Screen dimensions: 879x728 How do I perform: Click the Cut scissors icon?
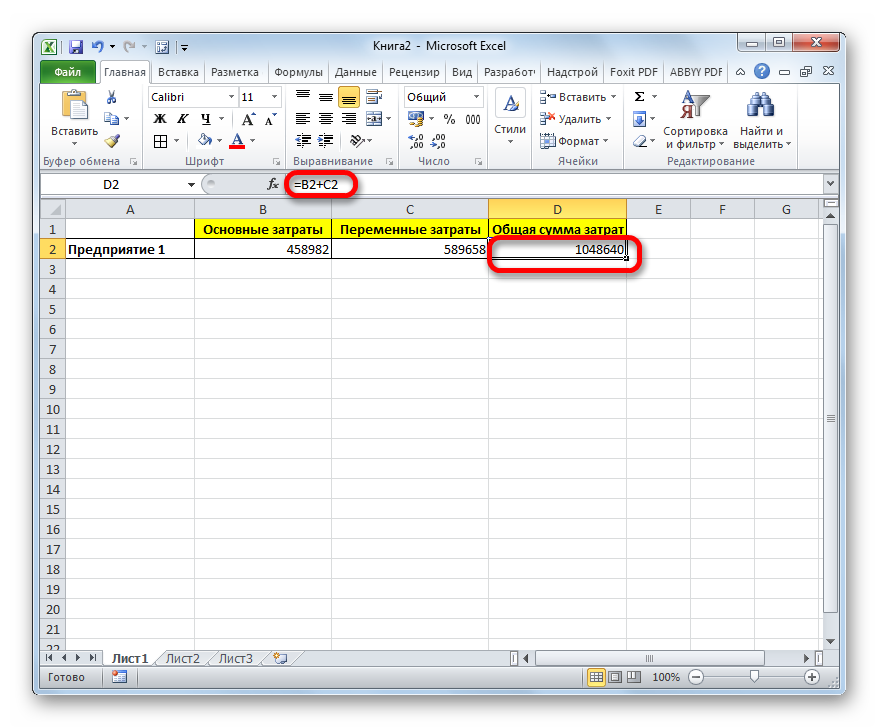112,98
